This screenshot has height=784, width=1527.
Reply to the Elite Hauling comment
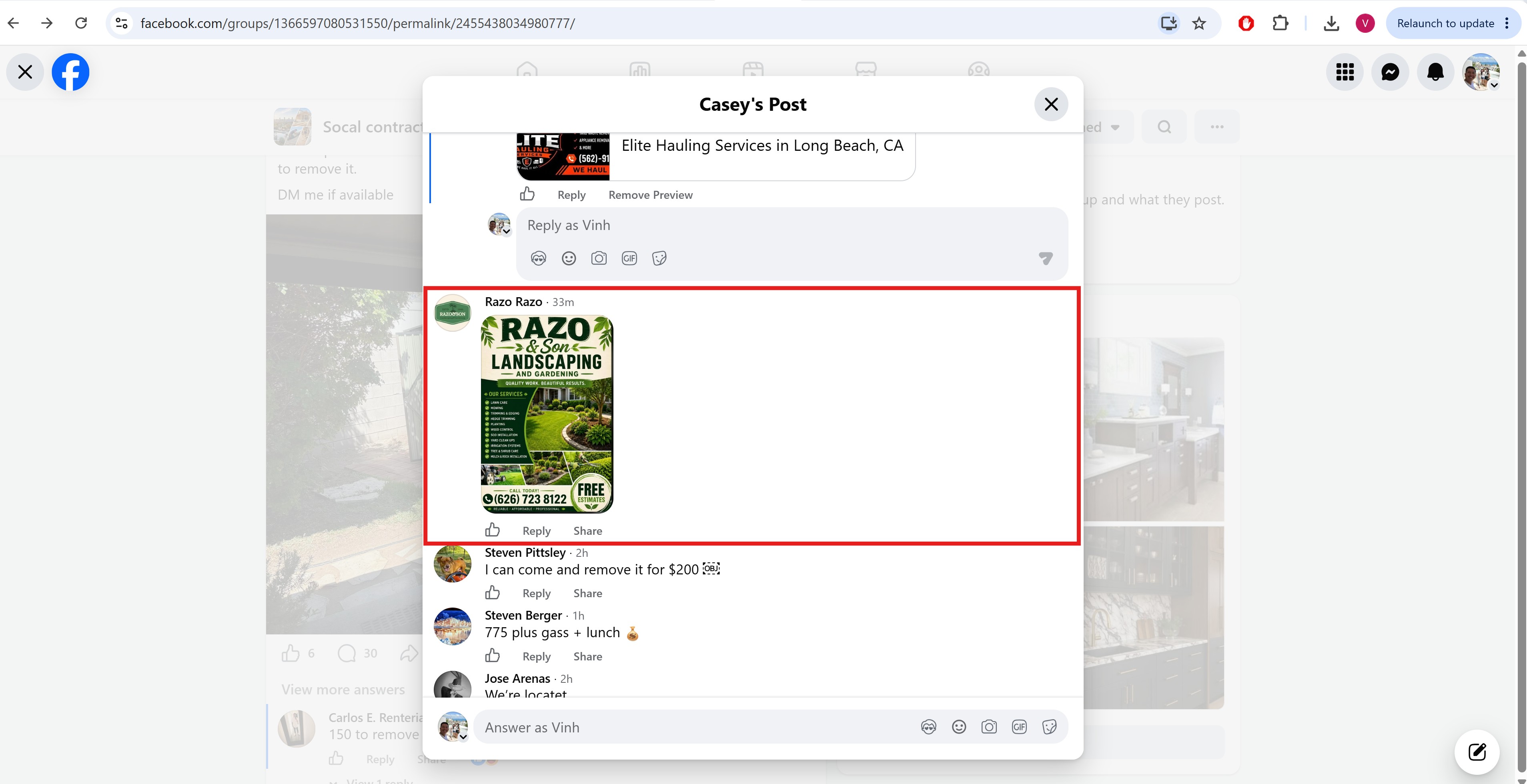pos(571,195)
